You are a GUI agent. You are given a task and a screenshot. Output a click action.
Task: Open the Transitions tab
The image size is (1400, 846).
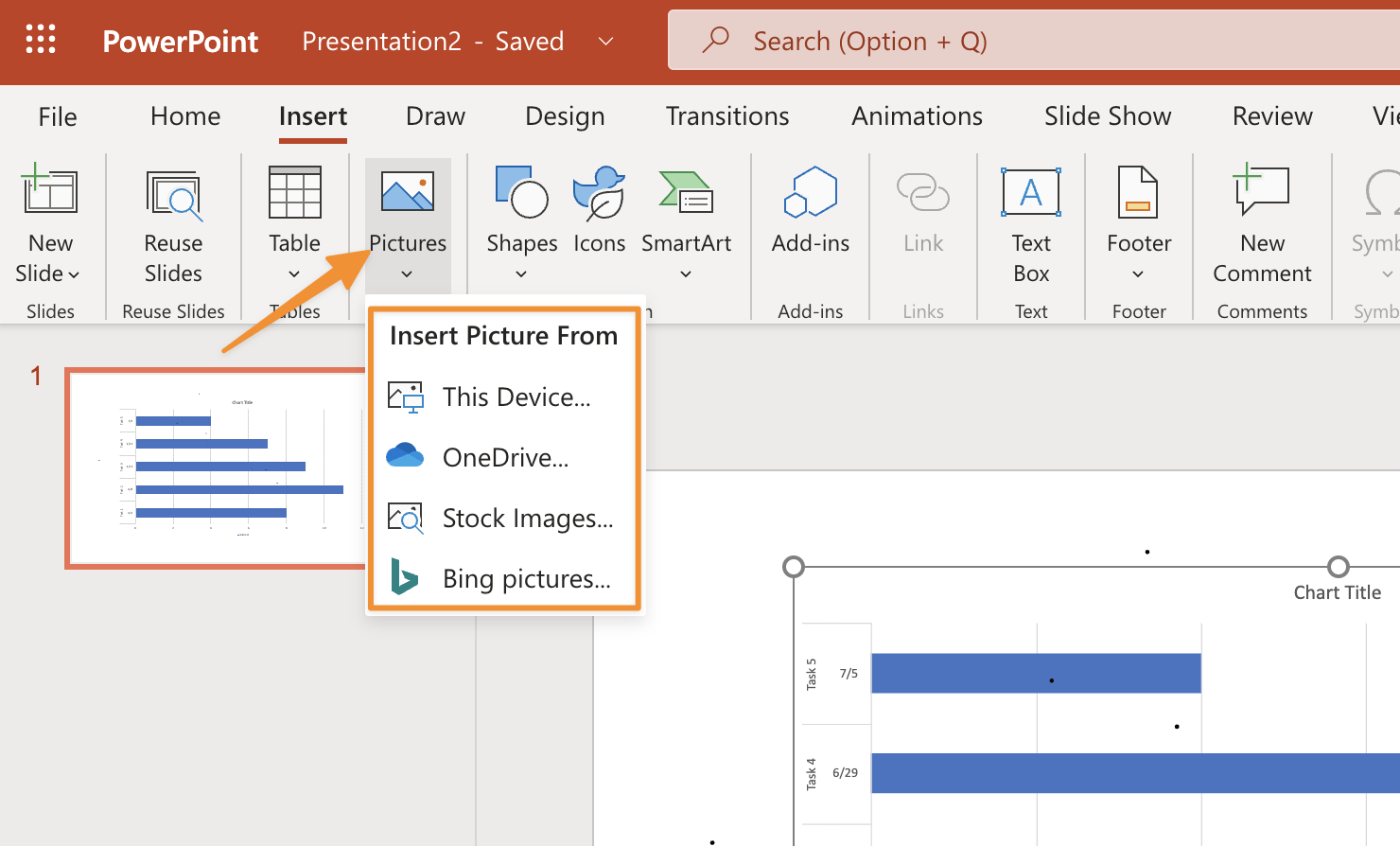(726, 116)
